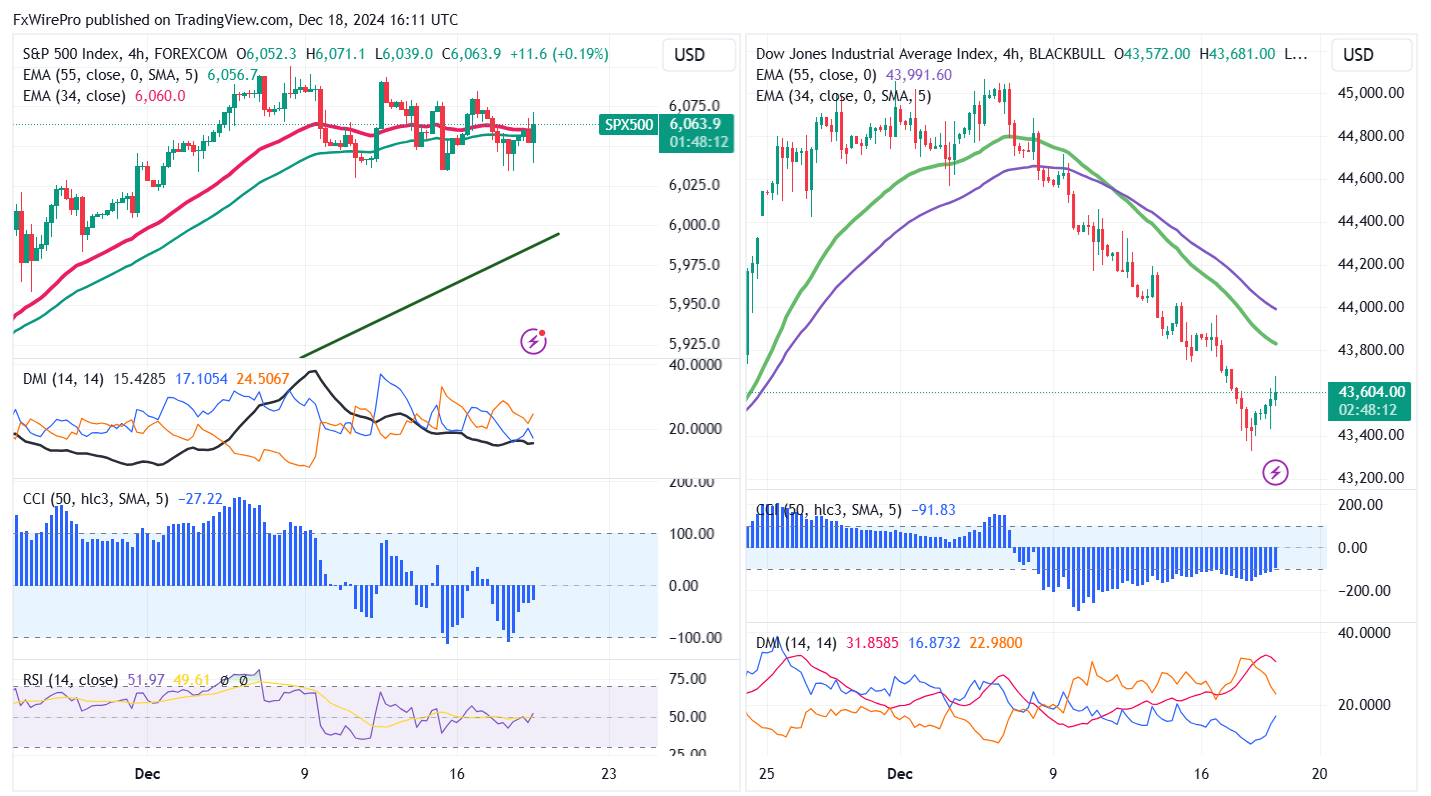Click the 43,200.00 price axis label
This screenshot has width=1431, height=796.
[1370, 477]
